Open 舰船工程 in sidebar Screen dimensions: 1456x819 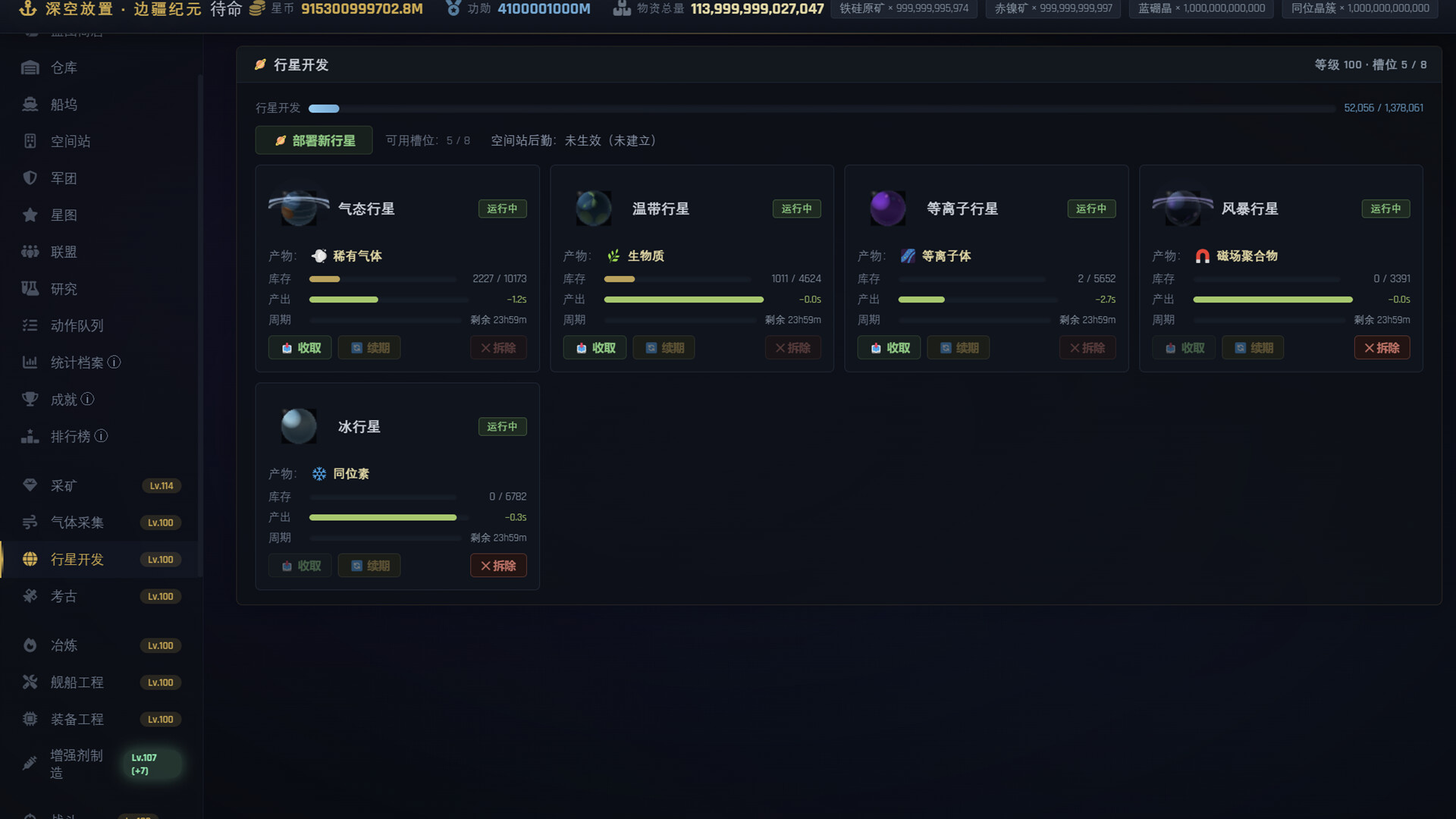101,682
